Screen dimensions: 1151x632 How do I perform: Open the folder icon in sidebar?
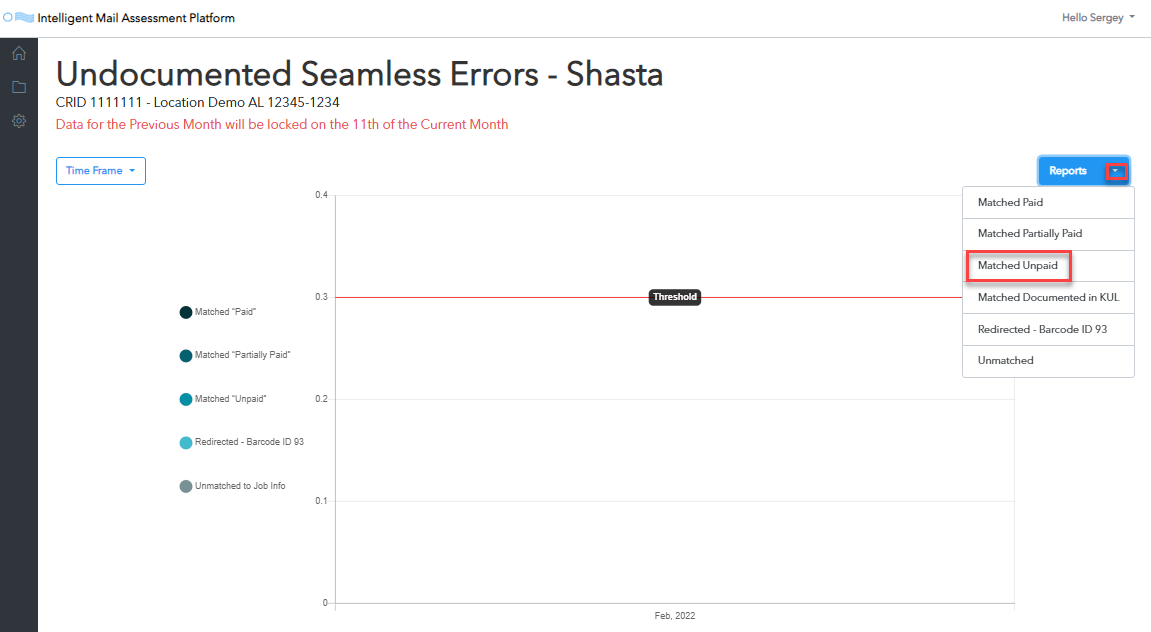pos(19,87)
